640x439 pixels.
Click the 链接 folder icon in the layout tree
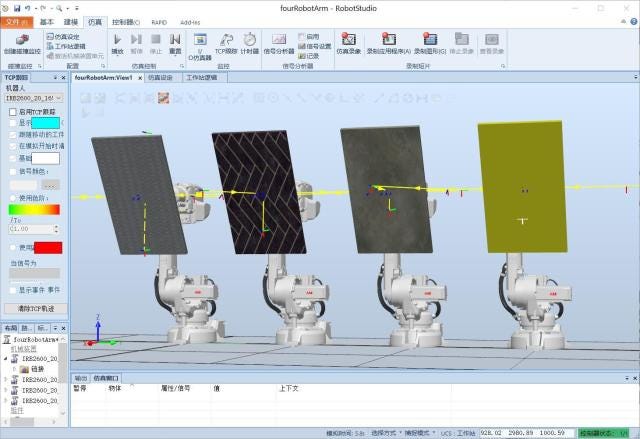pos(24,369)
